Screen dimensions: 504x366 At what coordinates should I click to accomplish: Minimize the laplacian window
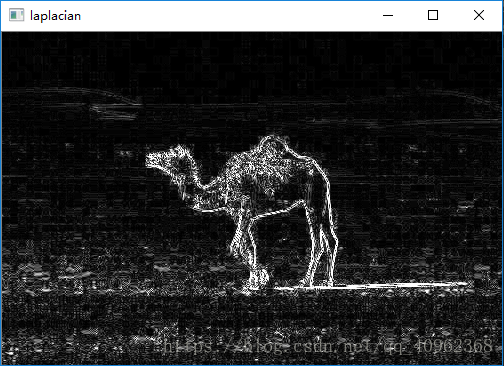(x=388, y=15)
